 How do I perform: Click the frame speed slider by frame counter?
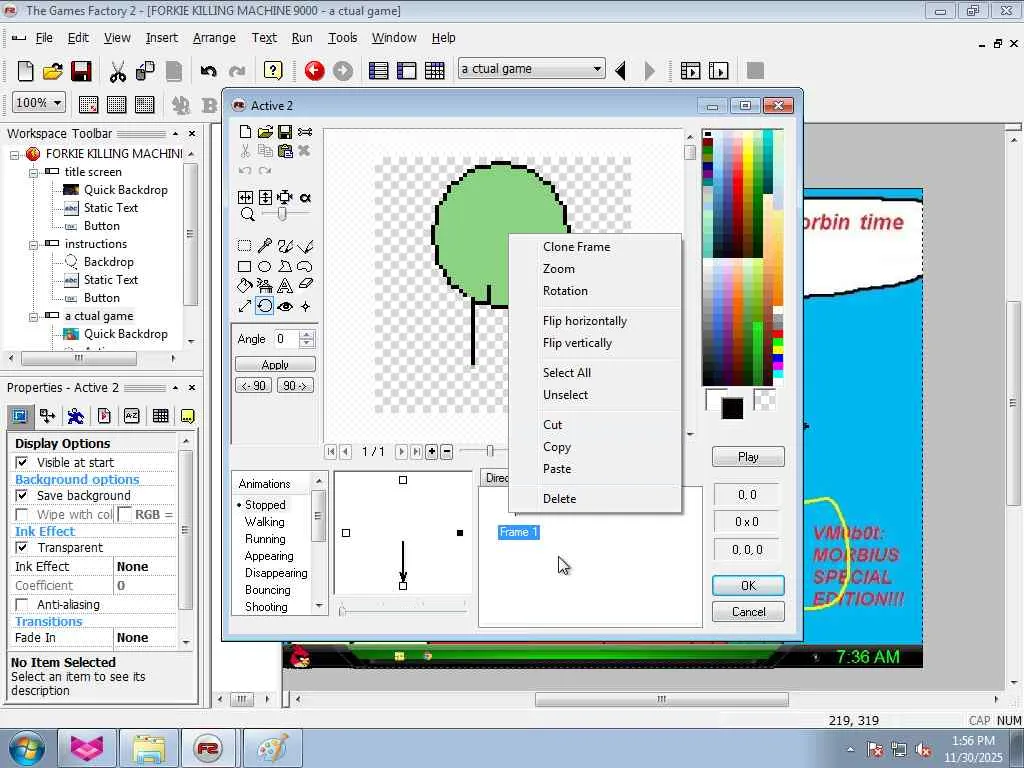coord(490,451)
